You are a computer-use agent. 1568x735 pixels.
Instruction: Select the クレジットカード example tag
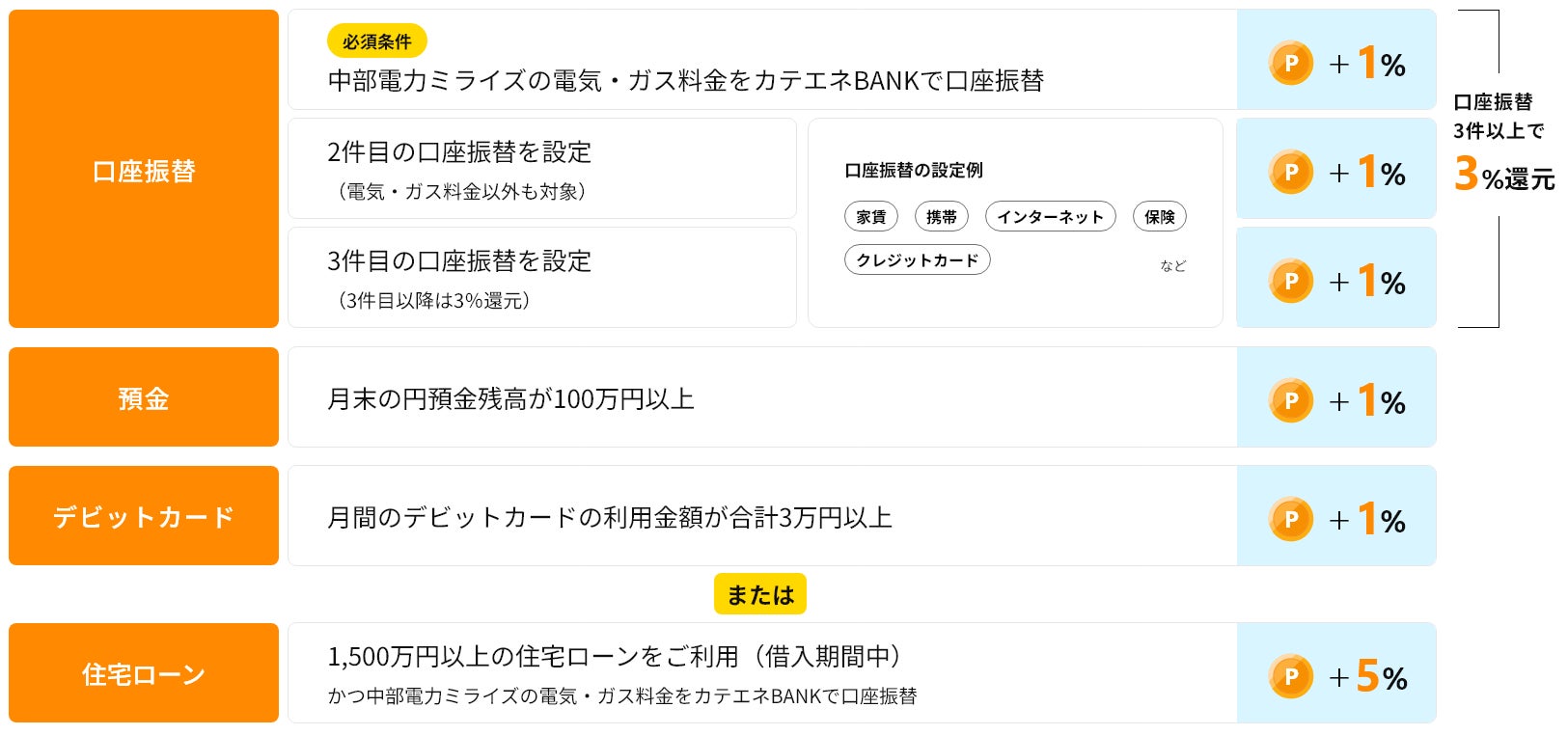coord(917,260)
